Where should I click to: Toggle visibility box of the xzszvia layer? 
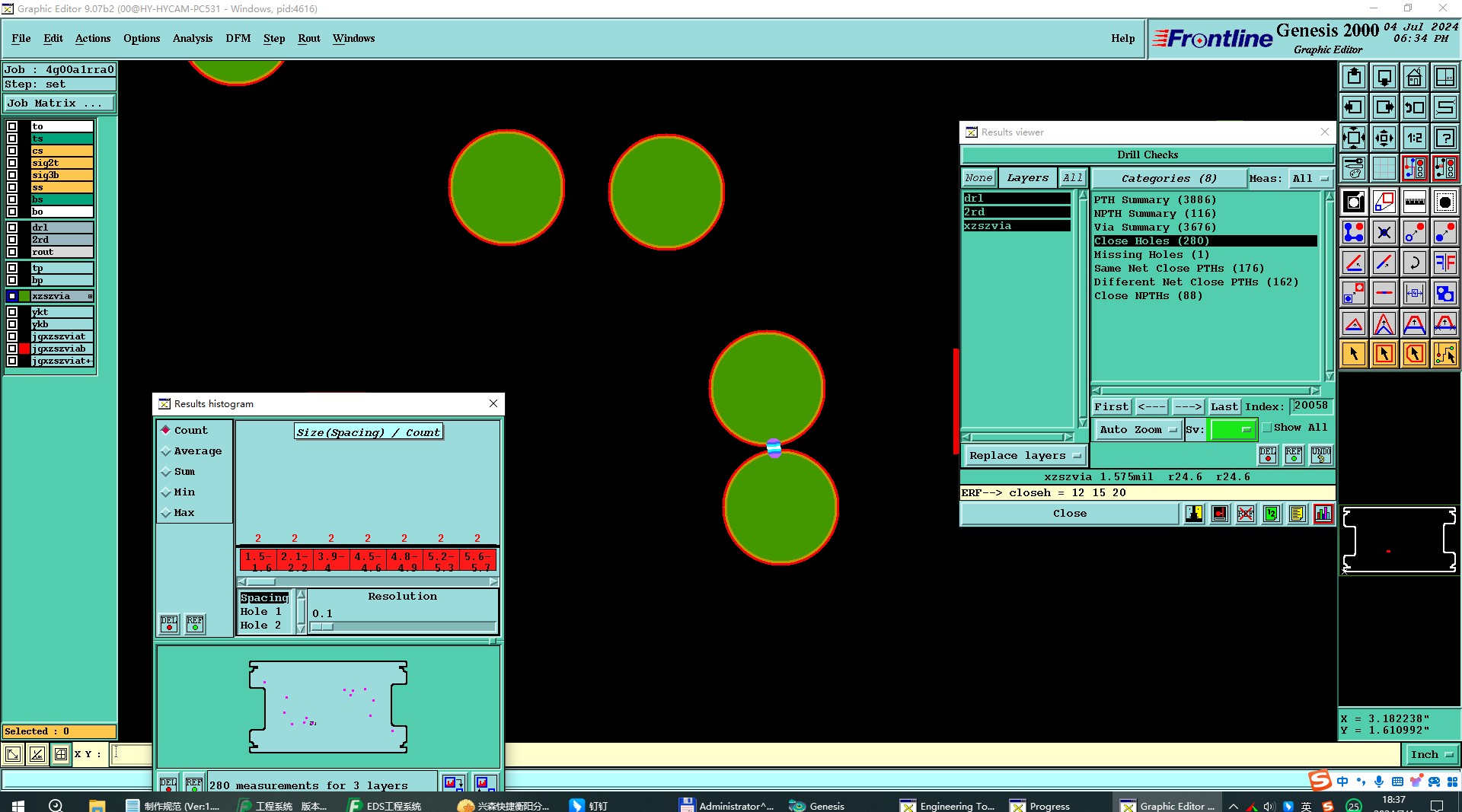click(12, 296)
